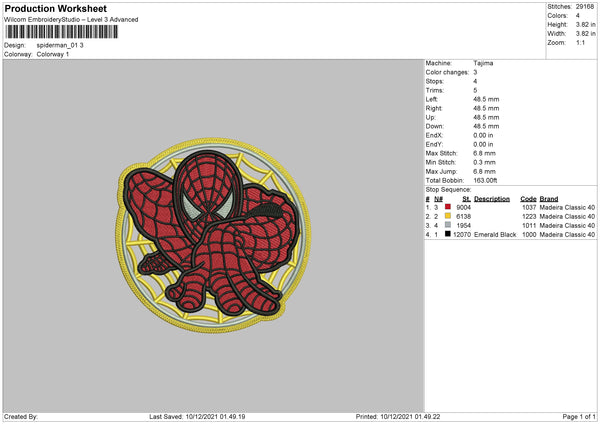Image resolution: width=600 pixels, height=424 pixels.
Task: Click the Colorway 1 value
Action: [x=55, y=54]
